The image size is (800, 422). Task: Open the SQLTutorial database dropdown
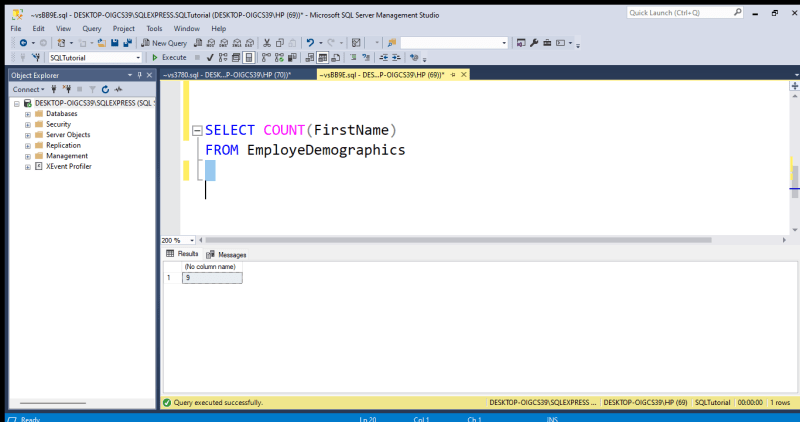(x=138, y=58)
